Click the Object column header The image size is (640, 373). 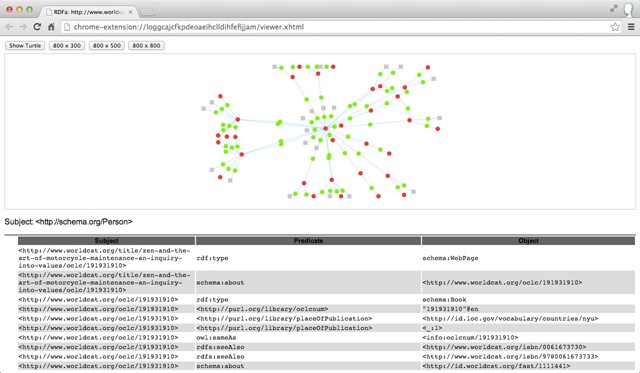coord(528,241)
